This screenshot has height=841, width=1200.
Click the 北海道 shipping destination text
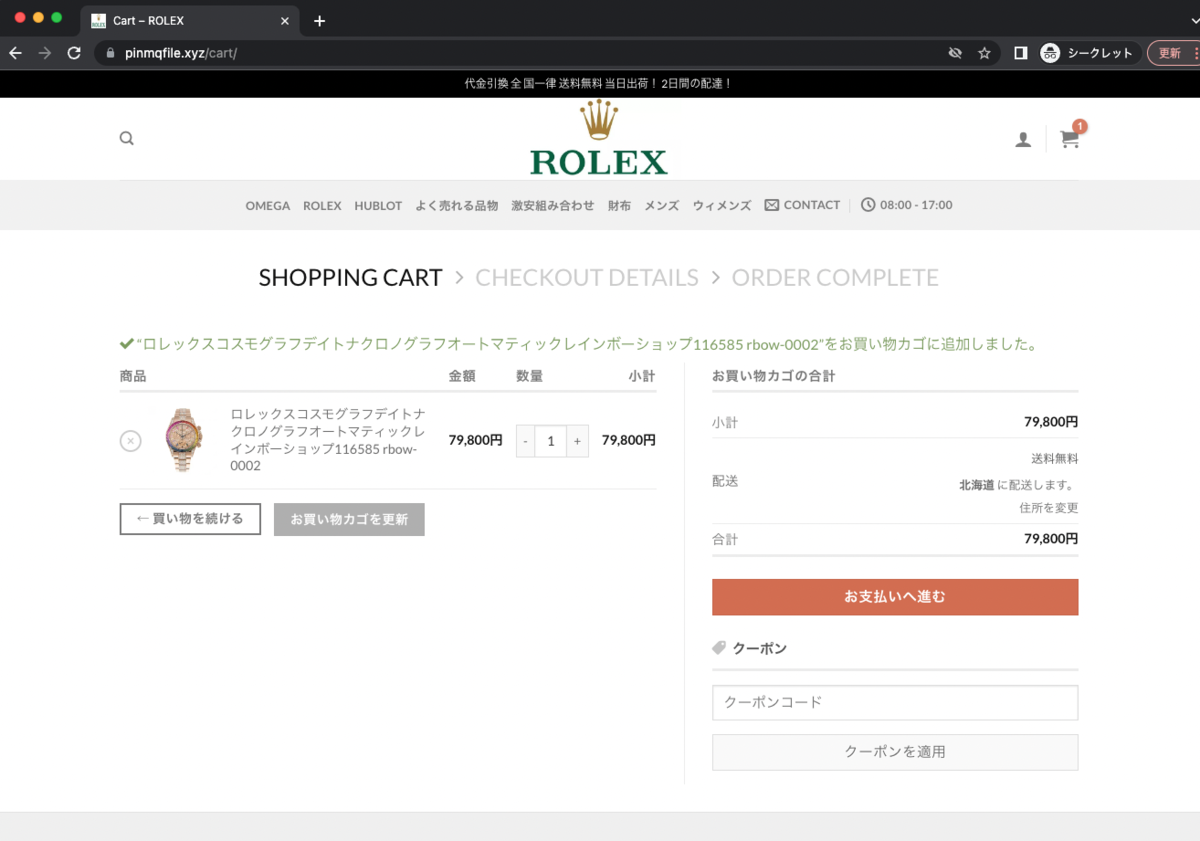pyautogui.click(x=977, y=485)
